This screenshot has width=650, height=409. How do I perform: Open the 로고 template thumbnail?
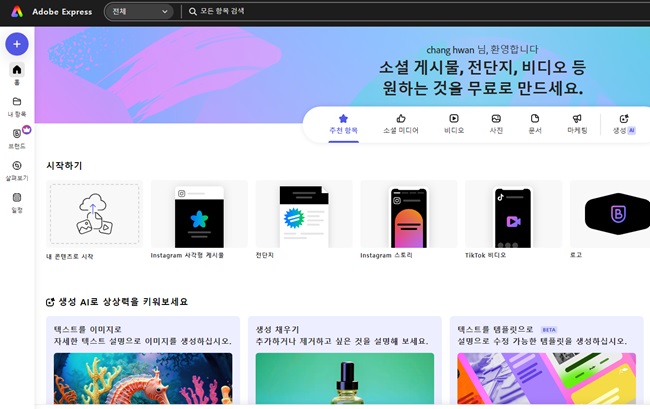coord(610,214)
